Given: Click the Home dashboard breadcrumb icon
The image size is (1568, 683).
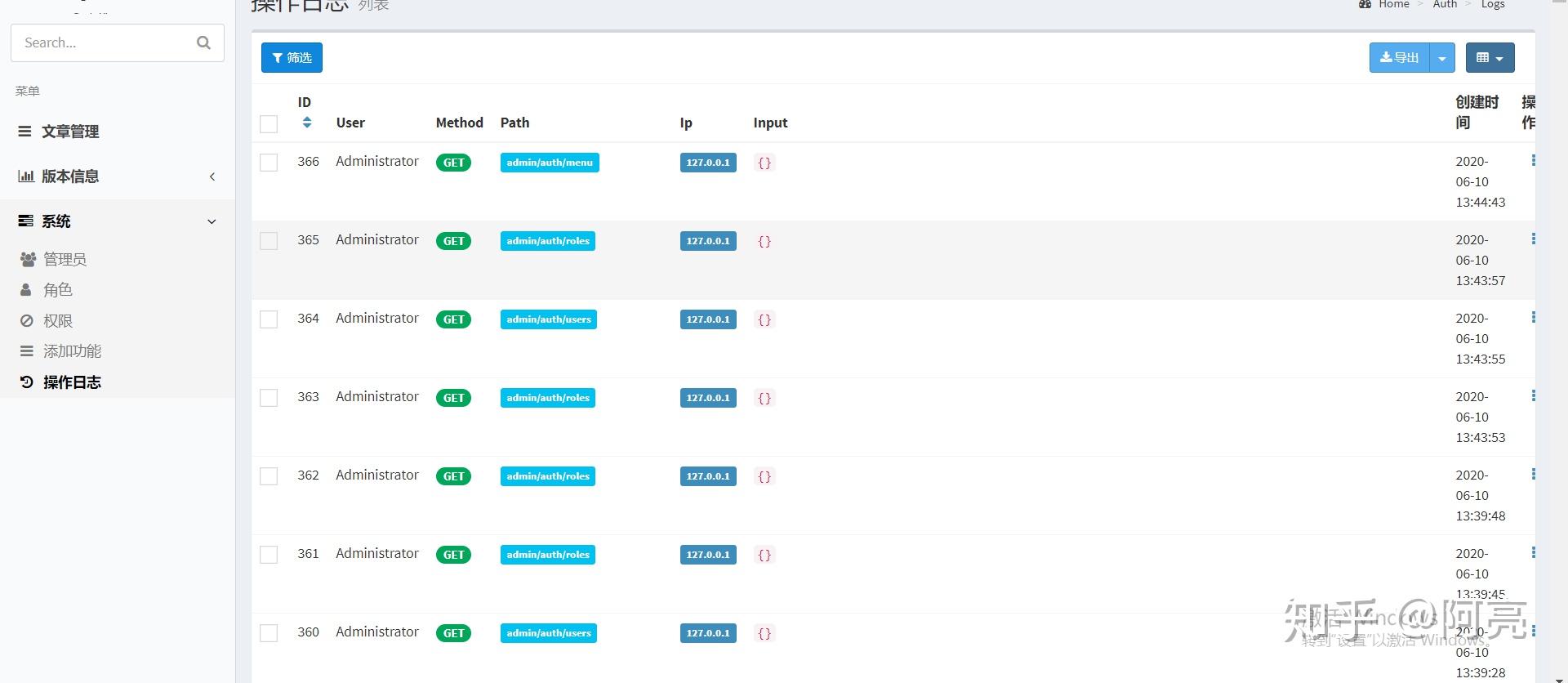Looking at the screenshot, I should [1365, 4].
